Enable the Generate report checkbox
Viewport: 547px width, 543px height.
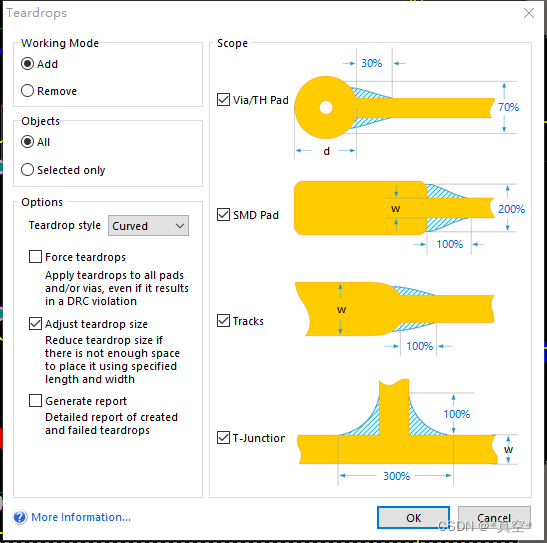(x=35, y=401)
